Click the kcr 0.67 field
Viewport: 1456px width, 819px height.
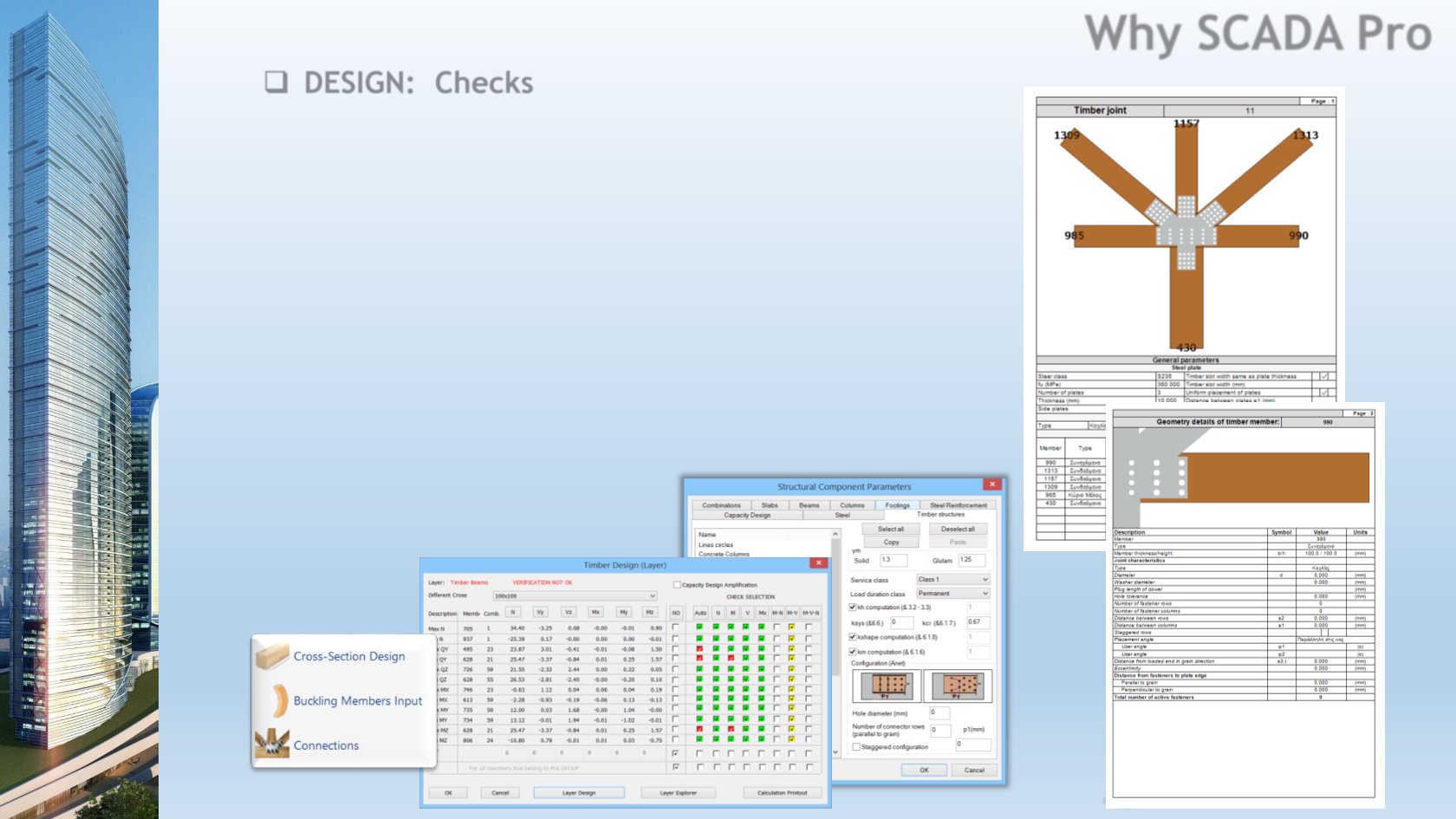pos(978,622)
